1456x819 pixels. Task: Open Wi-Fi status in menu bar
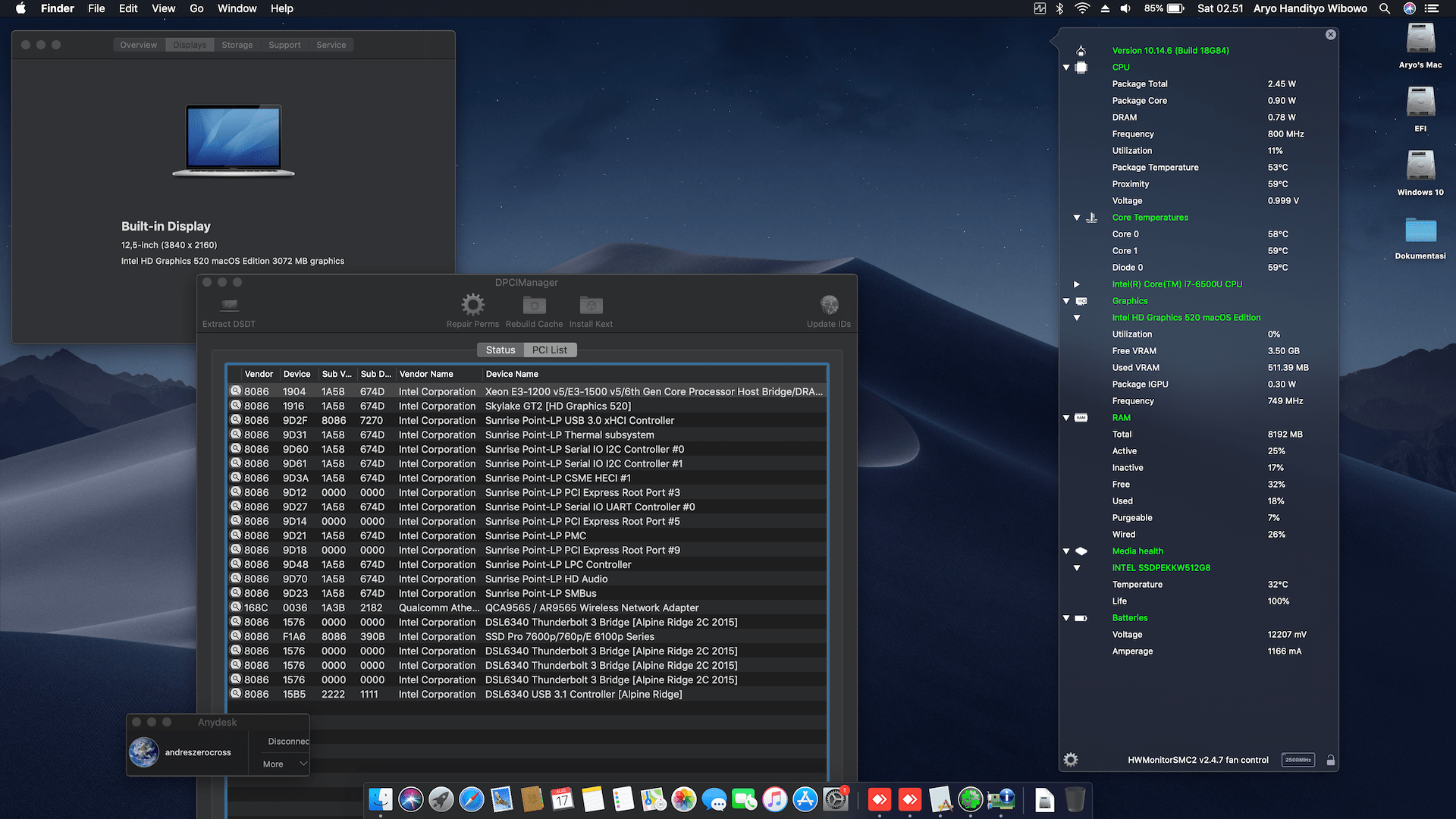(1082, 8)
